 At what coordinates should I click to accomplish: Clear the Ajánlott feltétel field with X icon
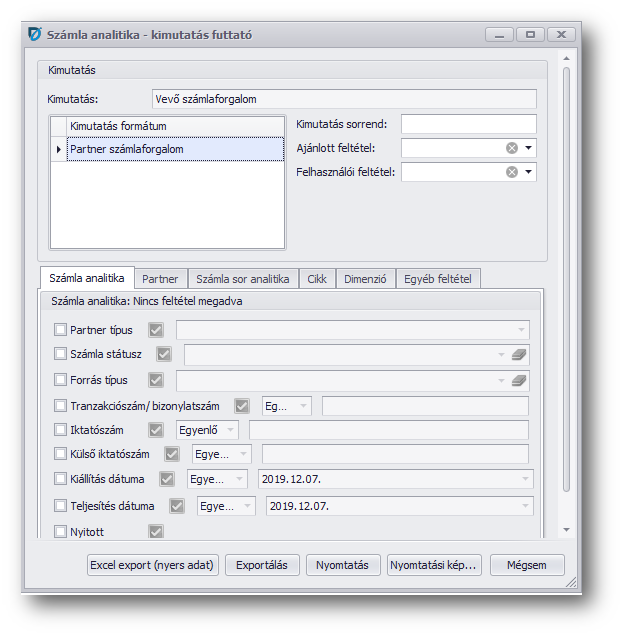tap(512, 148)
